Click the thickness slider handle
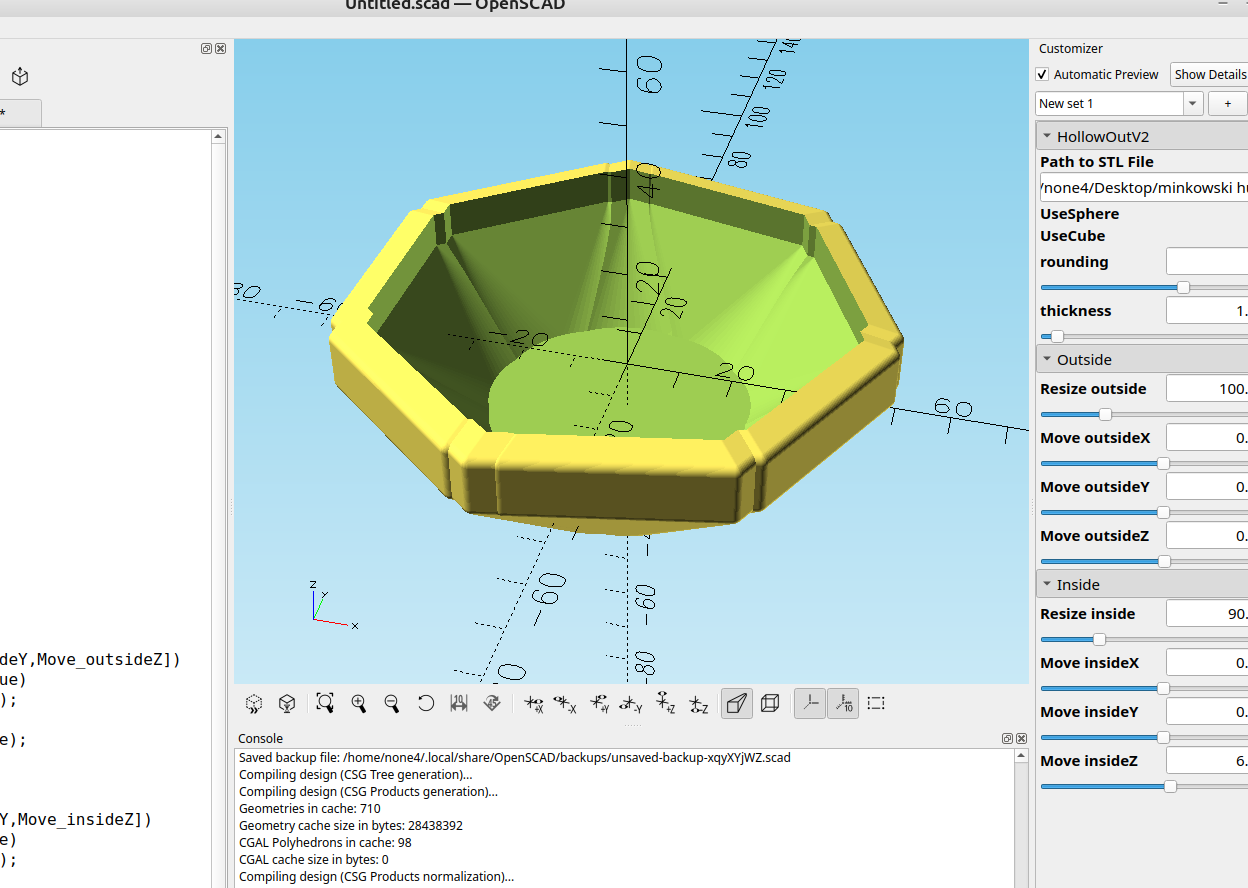 pos(1057,337)
